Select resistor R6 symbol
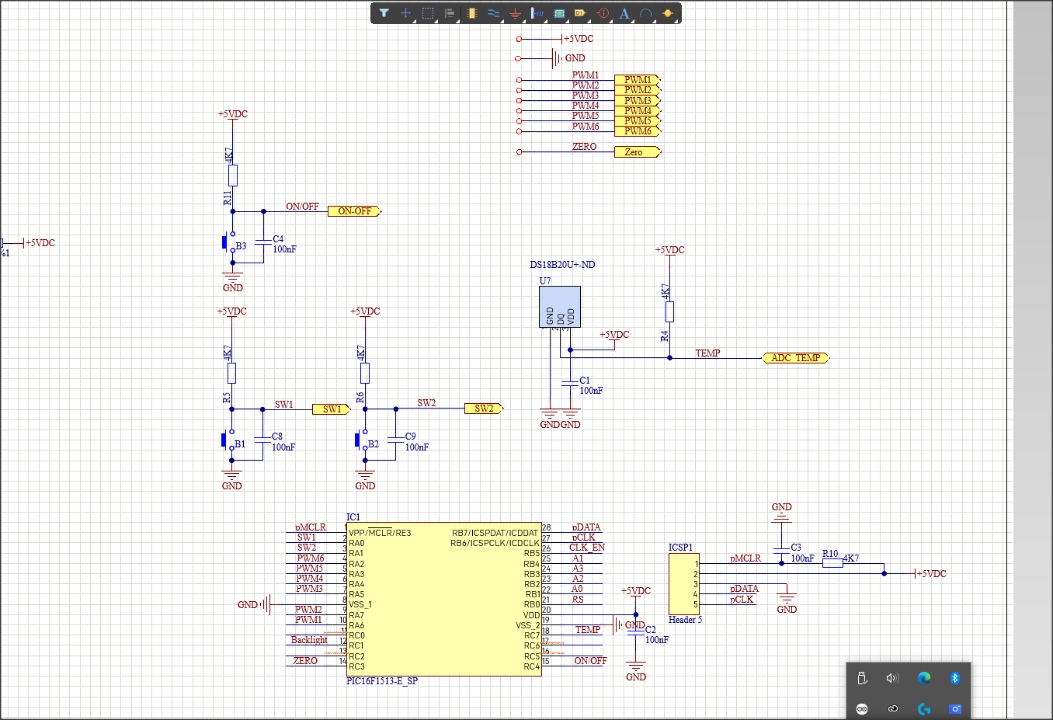 pyautogui.click(x=365, y=373)
